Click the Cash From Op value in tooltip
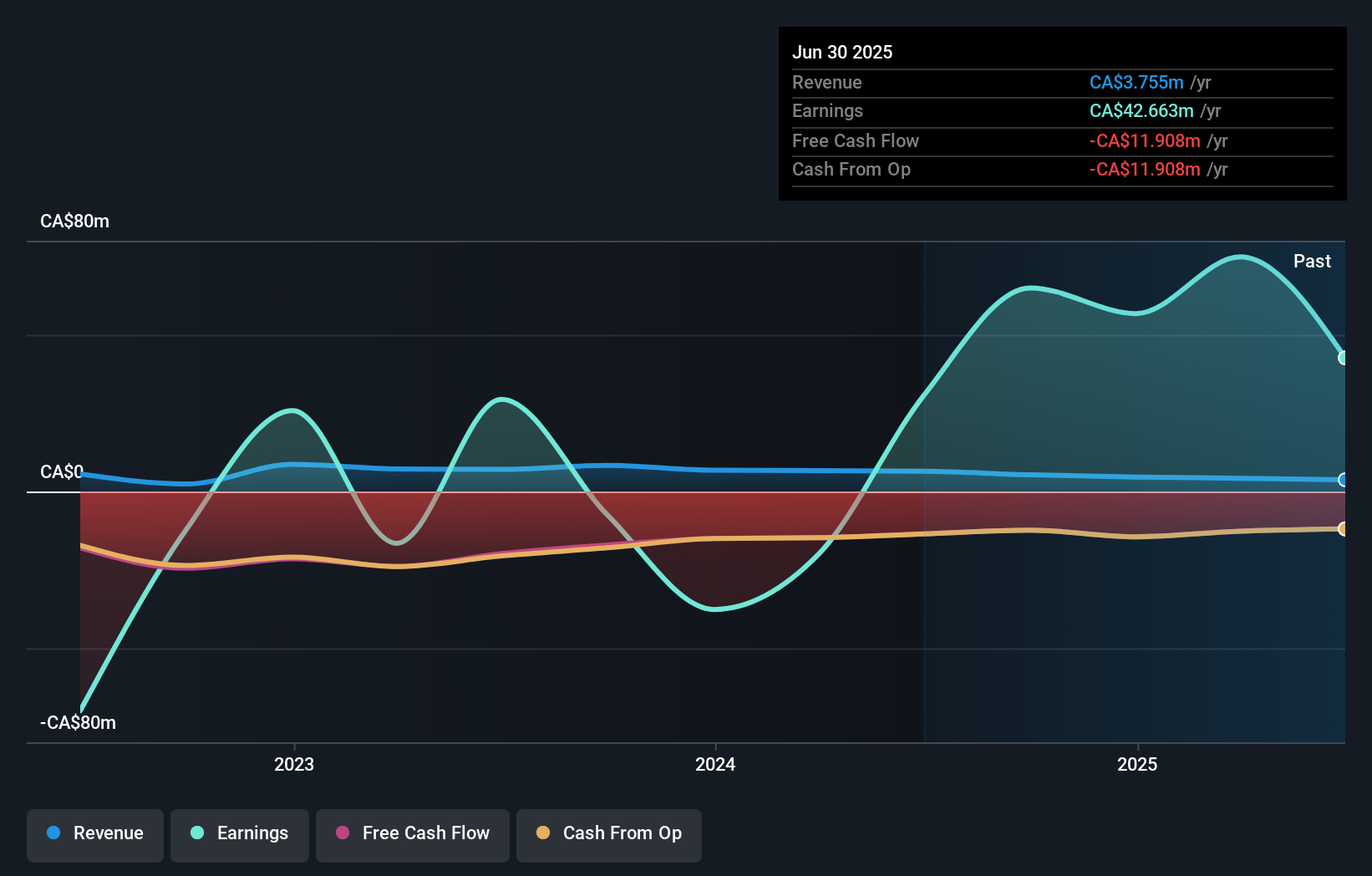This screenshot has width=1372, height=876. pyautogui.click(x=1145, y=170)
